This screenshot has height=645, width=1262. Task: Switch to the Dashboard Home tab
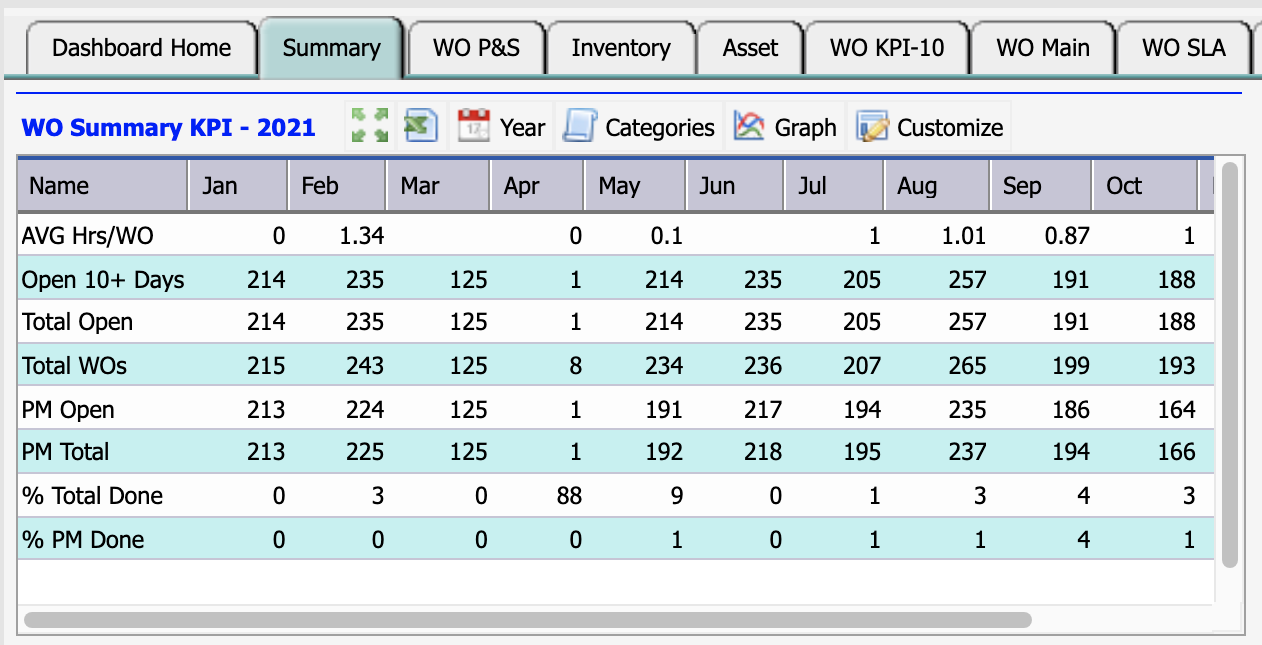[x=141, y=48]
